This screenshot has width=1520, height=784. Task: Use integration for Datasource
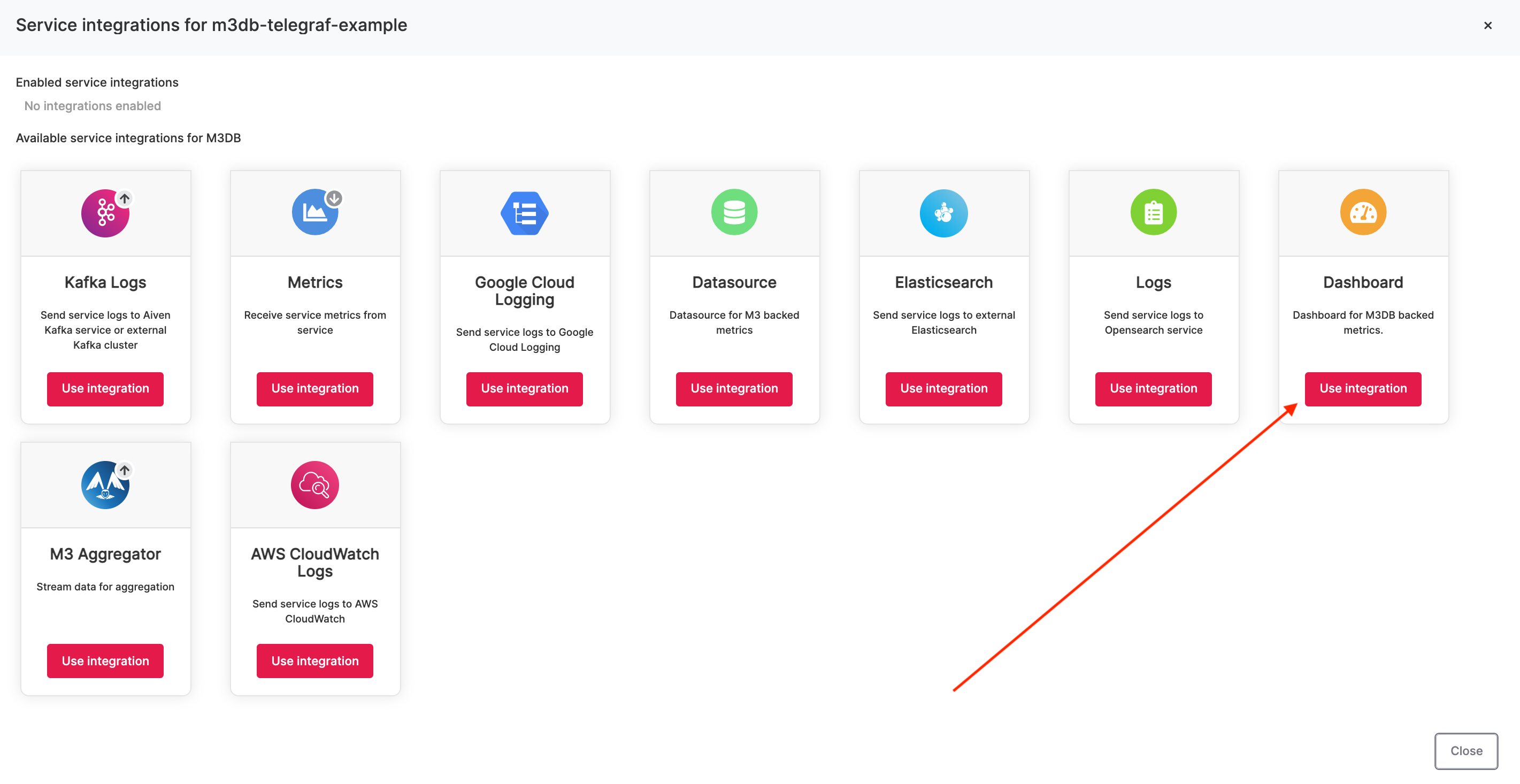(734, 389)
